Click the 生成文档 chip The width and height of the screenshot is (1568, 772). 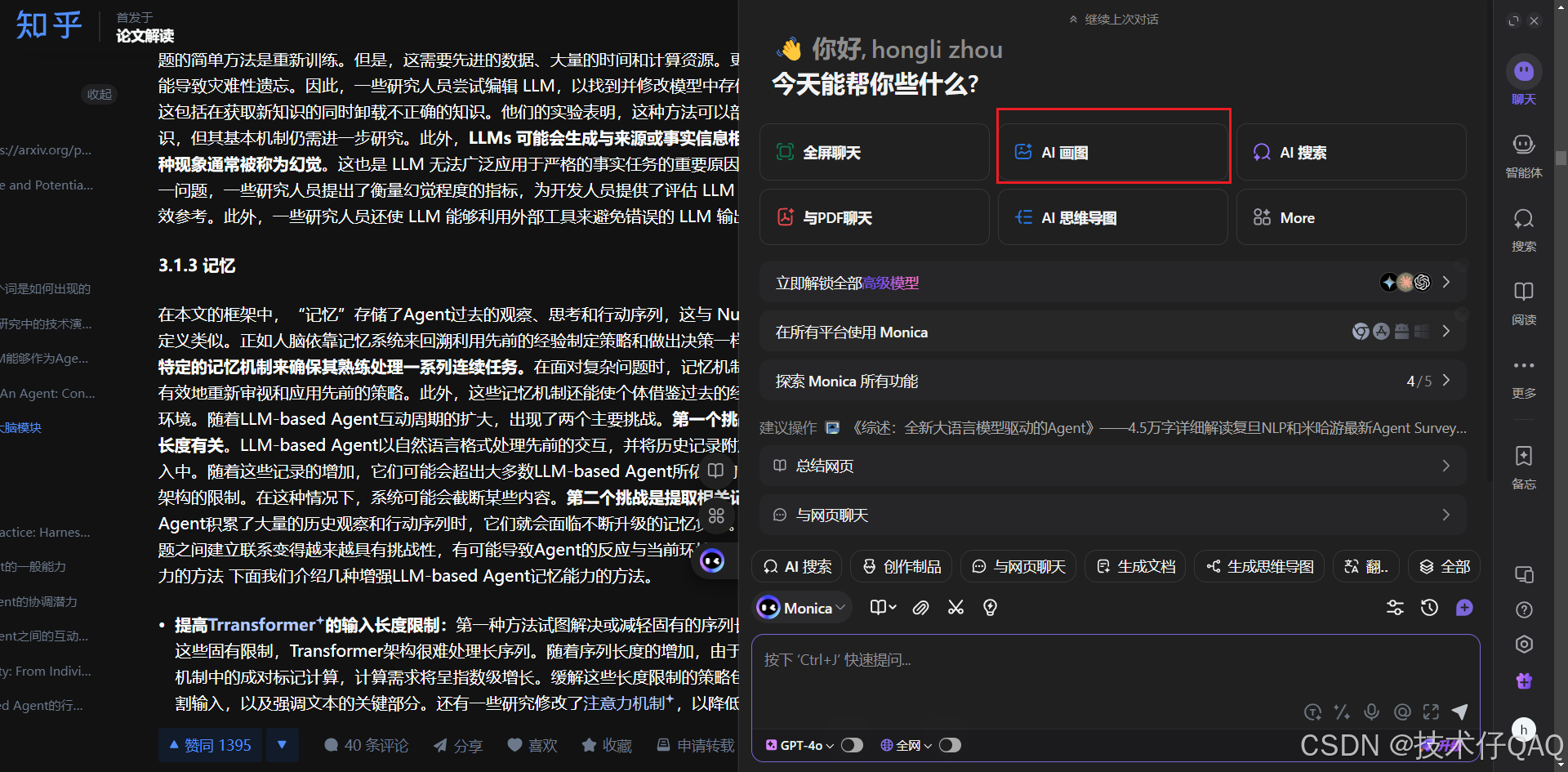click(1135, 566)
